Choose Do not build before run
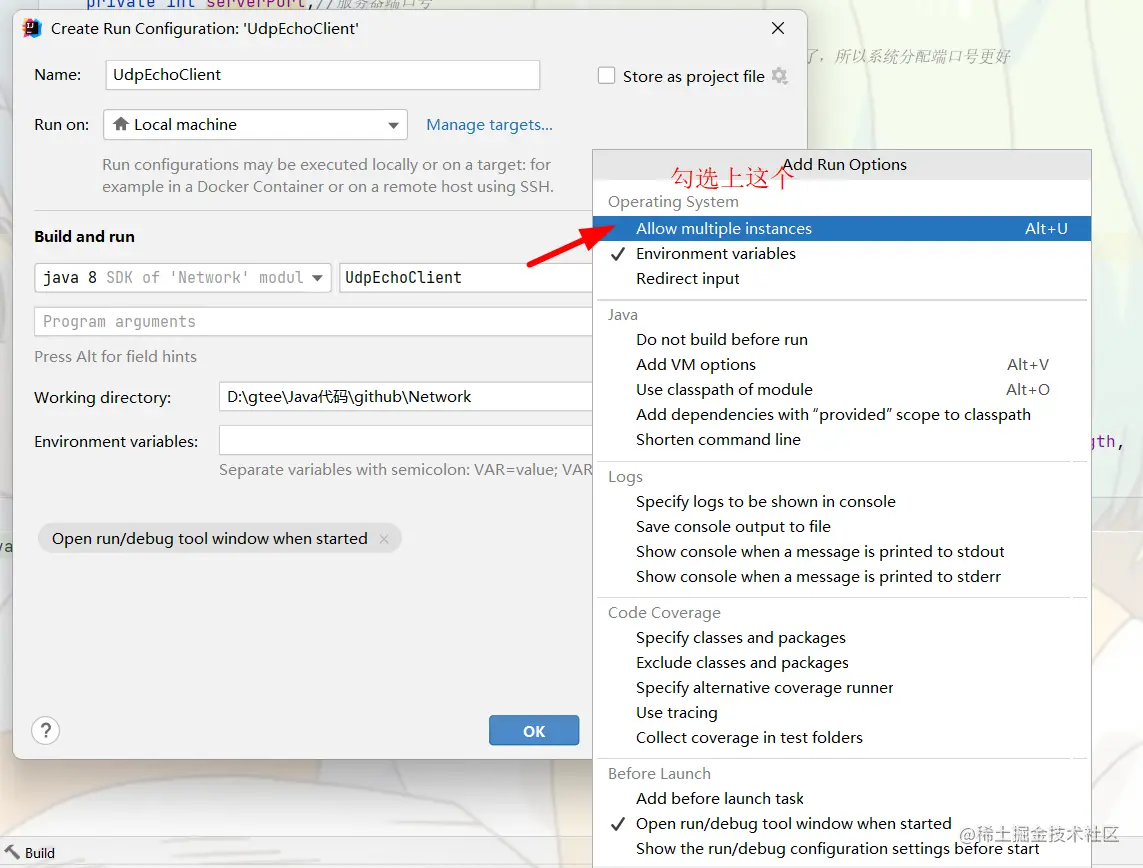The width and height of the screenshot is (1143, 868). (841, 340)
